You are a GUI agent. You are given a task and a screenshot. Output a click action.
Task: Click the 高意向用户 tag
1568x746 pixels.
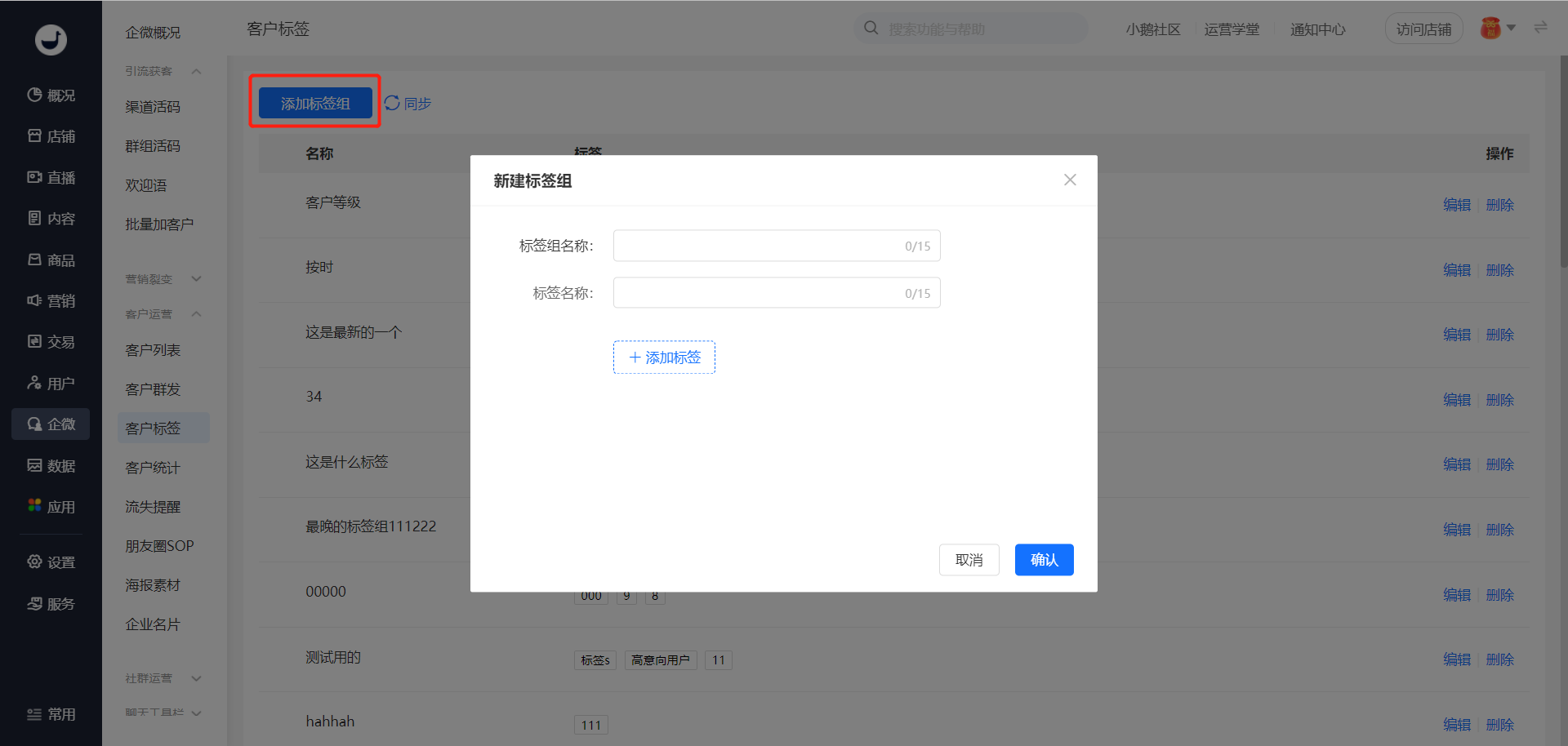[x=661, y=660]
